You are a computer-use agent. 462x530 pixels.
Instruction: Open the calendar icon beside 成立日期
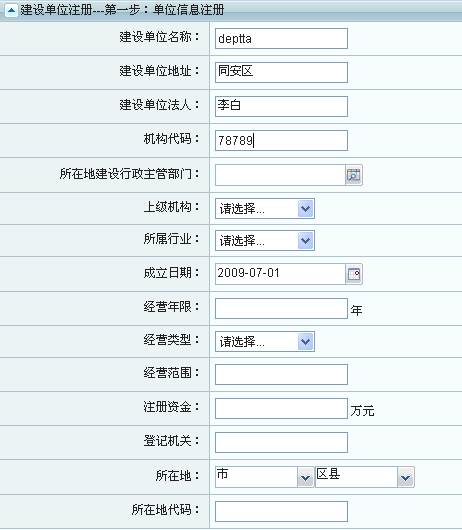(x=354, y=274)
